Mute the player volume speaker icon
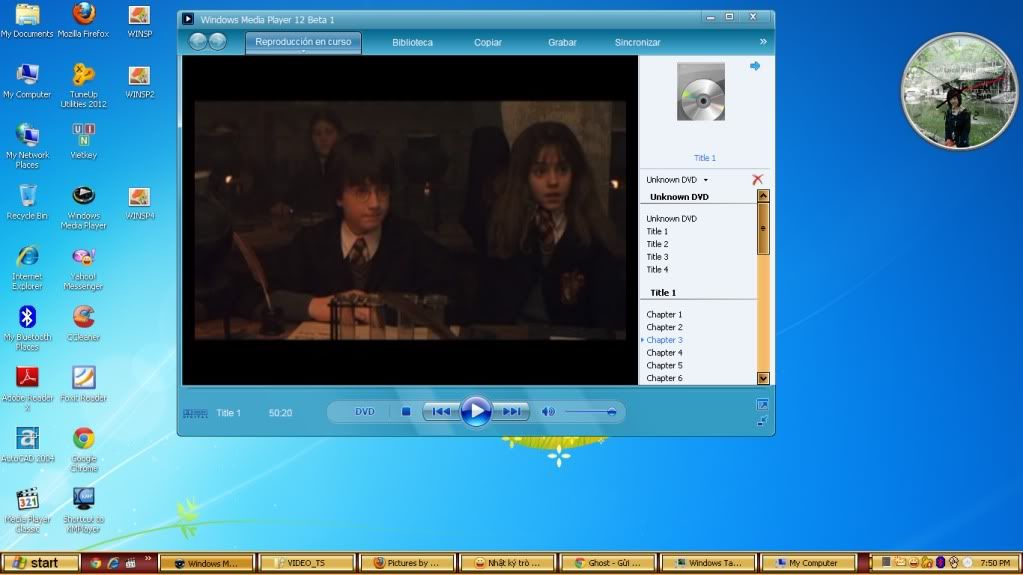Viewport: 1023px width, 575px height. (x=548, y=412)
